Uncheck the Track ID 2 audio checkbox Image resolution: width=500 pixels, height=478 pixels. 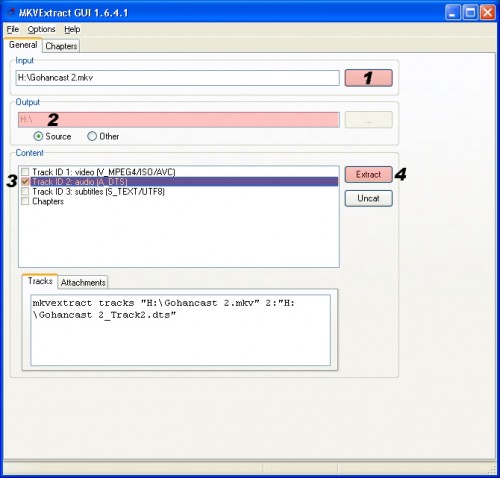[x=25, y=182]
